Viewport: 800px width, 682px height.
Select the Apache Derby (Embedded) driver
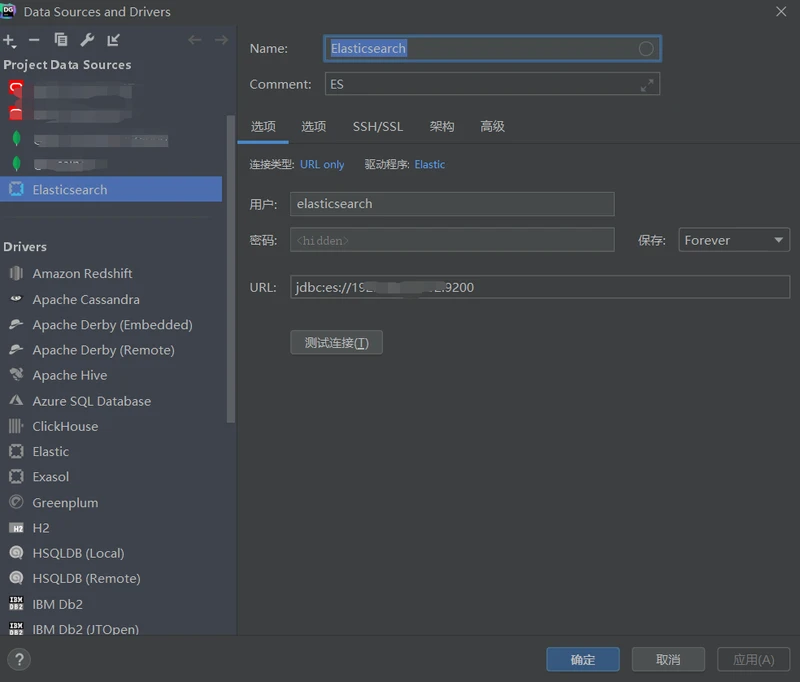pyautogui.click(x=111, y=324)
